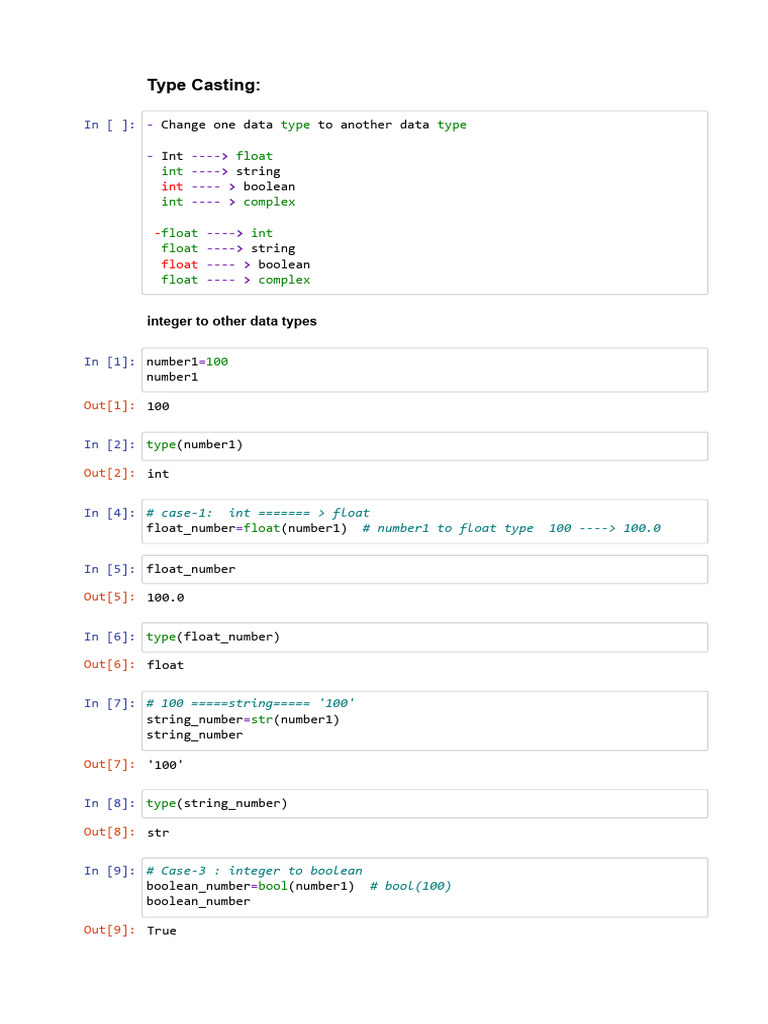Click the 'Out[1]:' prompt label

click(109, 406)
